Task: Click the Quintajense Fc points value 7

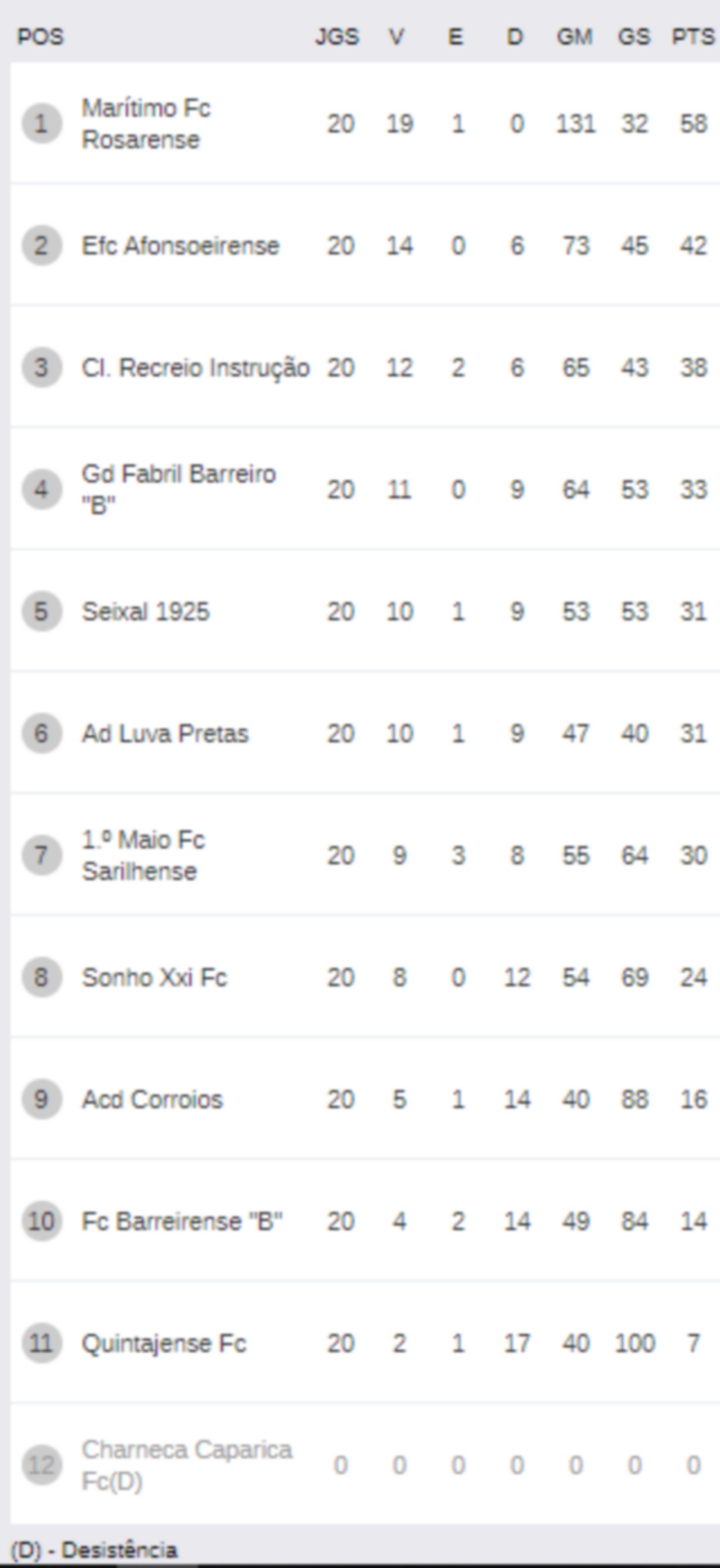Action: click(693, 1343)
